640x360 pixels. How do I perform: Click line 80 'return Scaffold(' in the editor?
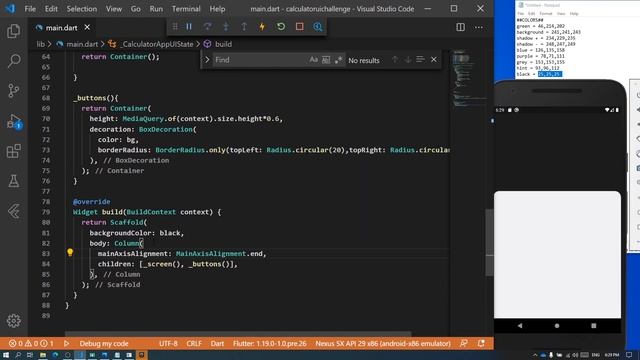(114, 222)
